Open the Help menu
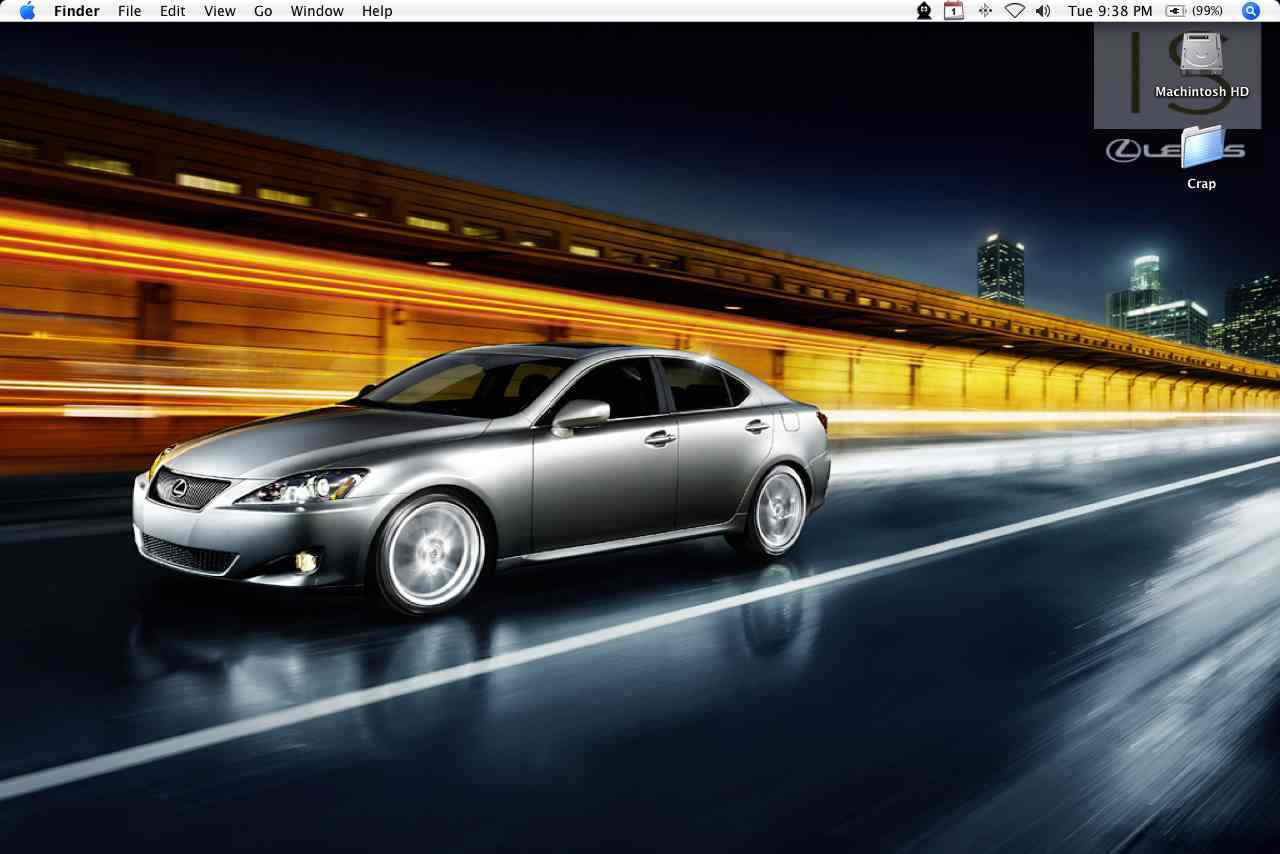The height and width of the screenshot is (854, 1280). click(x=377, y=11)
